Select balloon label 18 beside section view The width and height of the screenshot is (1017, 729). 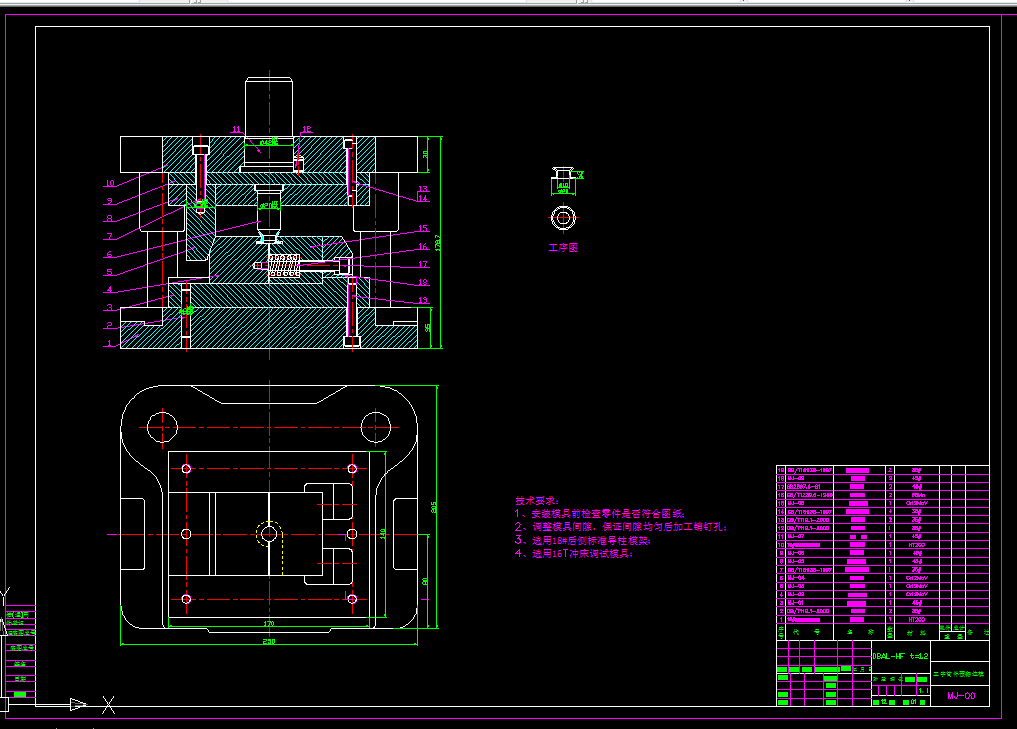coord(423,282)
